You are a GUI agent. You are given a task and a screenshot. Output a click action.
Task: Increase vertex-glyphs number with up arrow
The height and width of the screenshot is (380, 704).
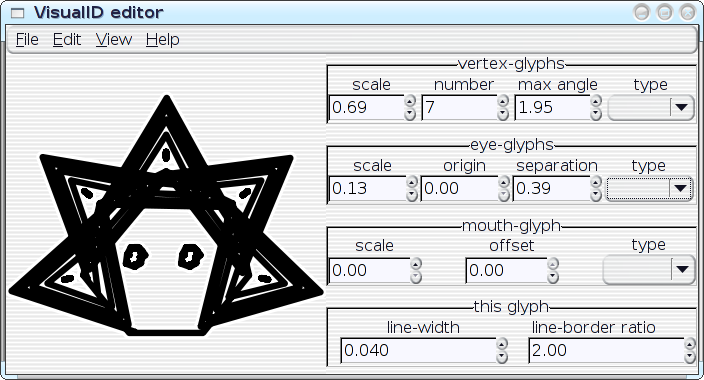(503, 101)
